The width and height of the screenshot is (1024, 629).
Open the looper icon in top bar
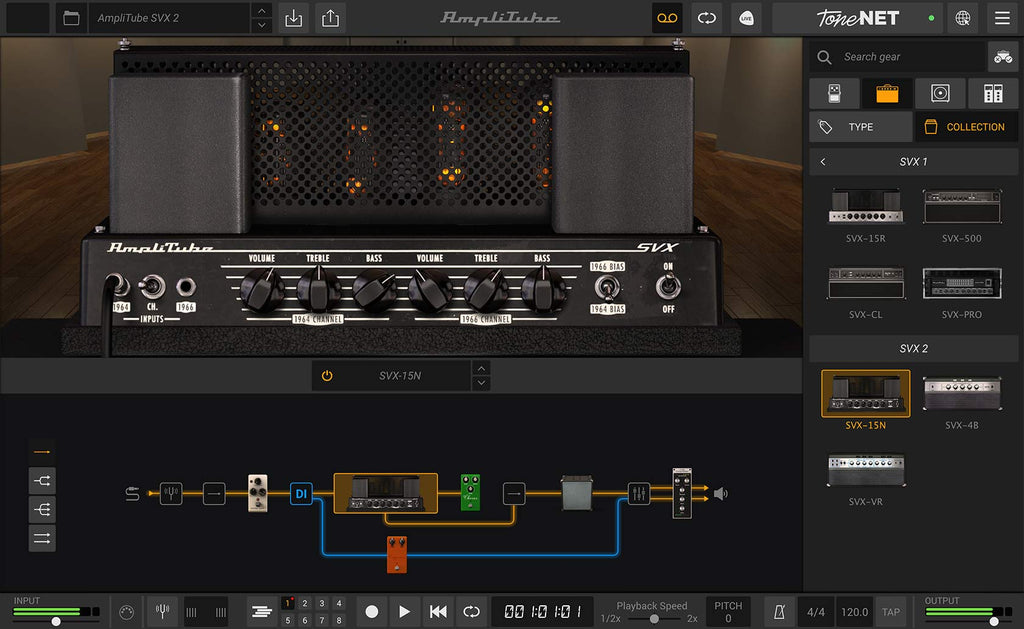[x=707, y=18]
